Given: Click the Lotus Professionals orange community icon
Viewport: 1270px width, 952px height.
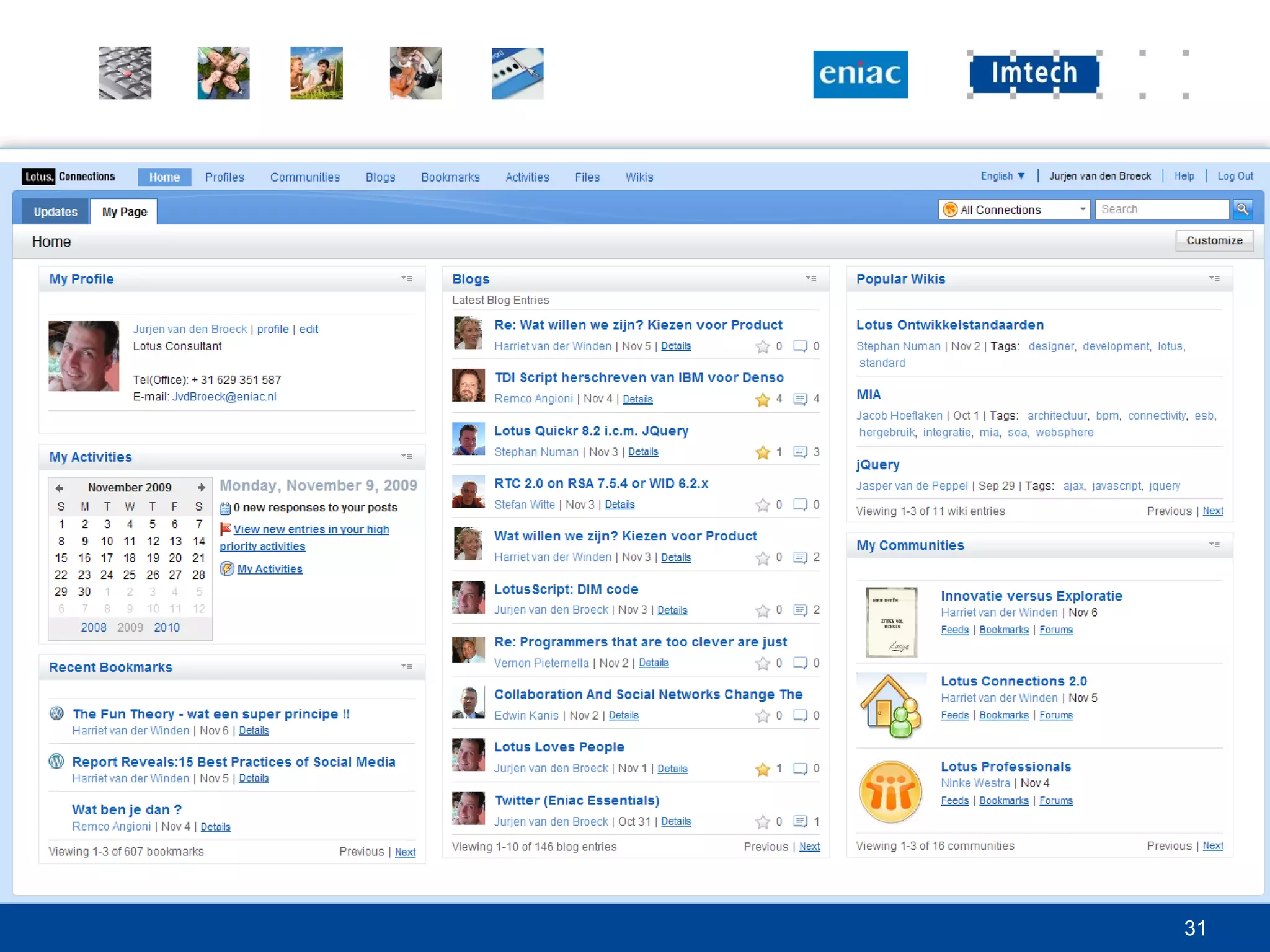Looking at the screenshot, I should [x=891, y=791].
